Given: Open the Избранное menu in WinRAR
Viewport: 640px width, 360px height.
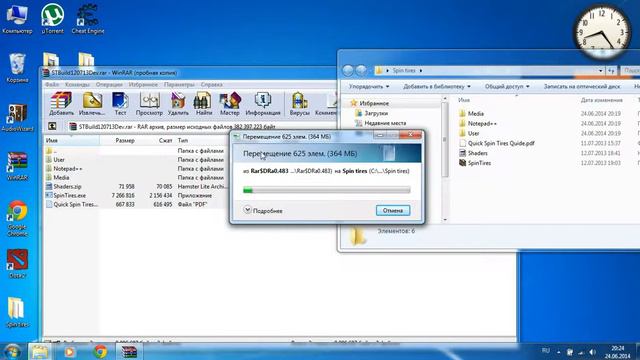Looking at the screenshot, I should (143, 84).
